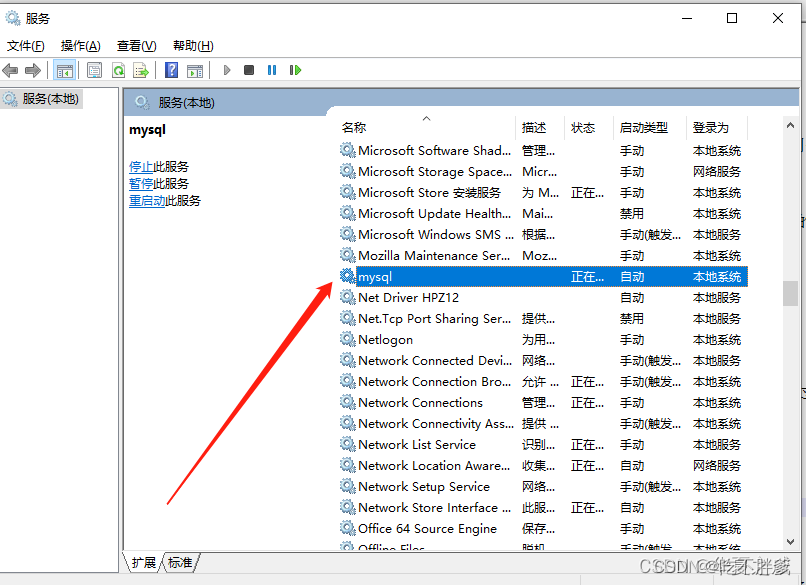
Task: Click gear icon of Net Driver HPZ12
Action: (x=348, y=297)
